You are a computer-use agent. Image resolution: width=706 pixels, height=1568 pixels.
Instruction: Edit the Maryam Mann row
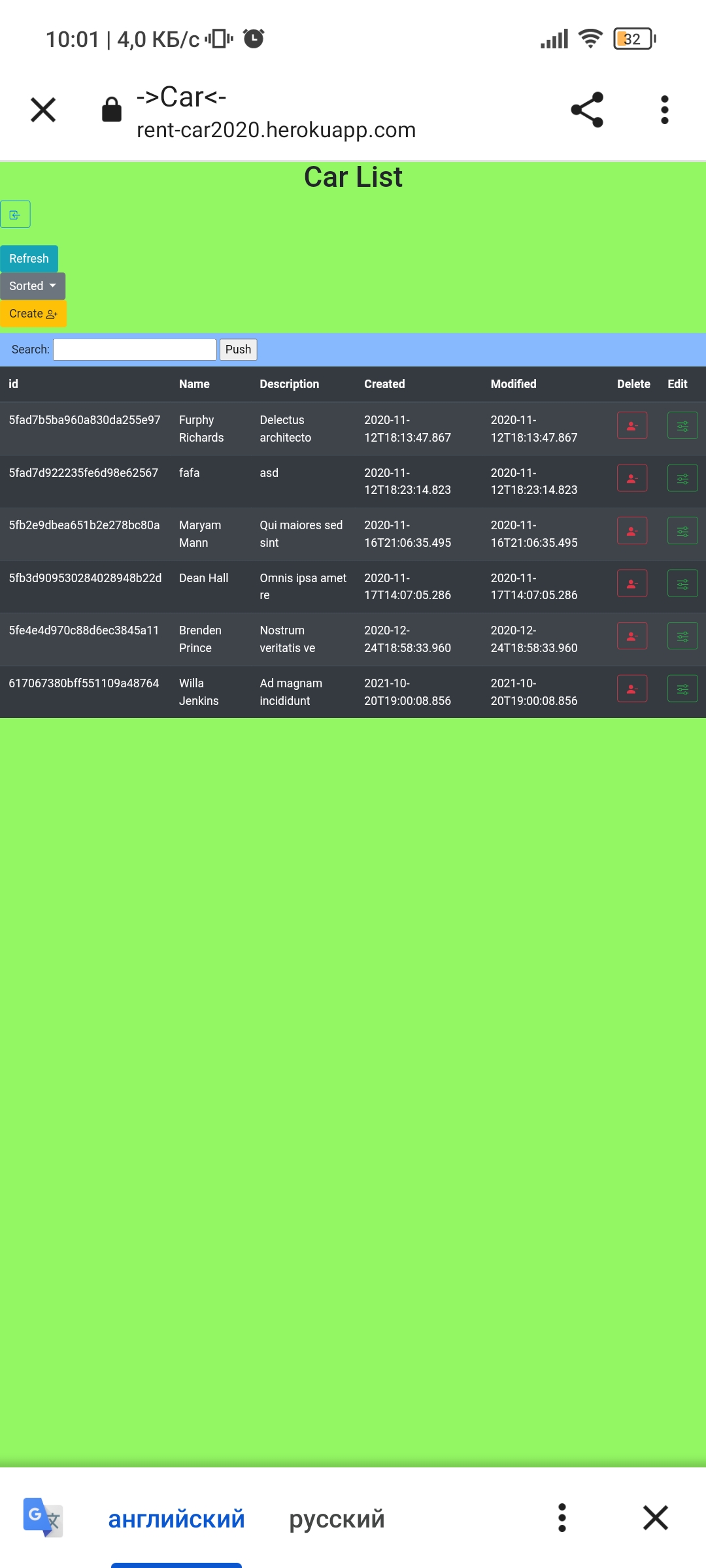click(682, 531)
